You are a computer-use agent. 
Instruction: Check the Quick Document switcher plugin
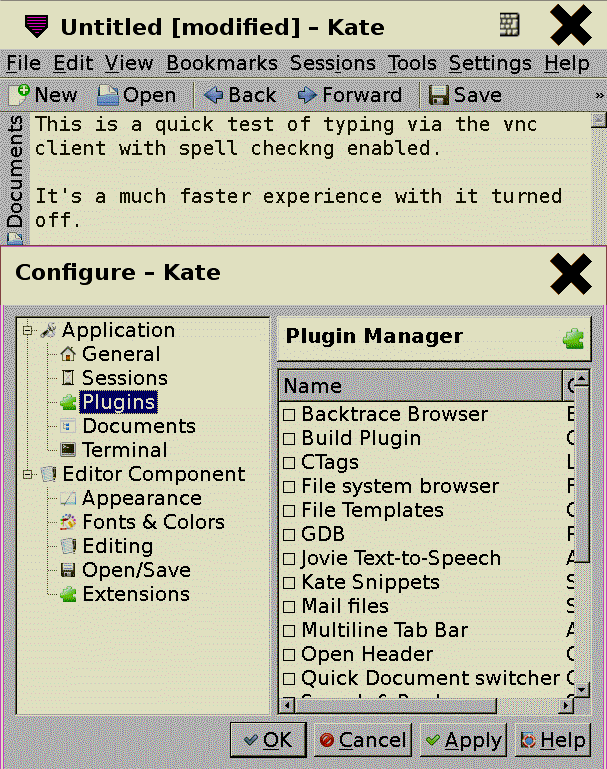289,678
